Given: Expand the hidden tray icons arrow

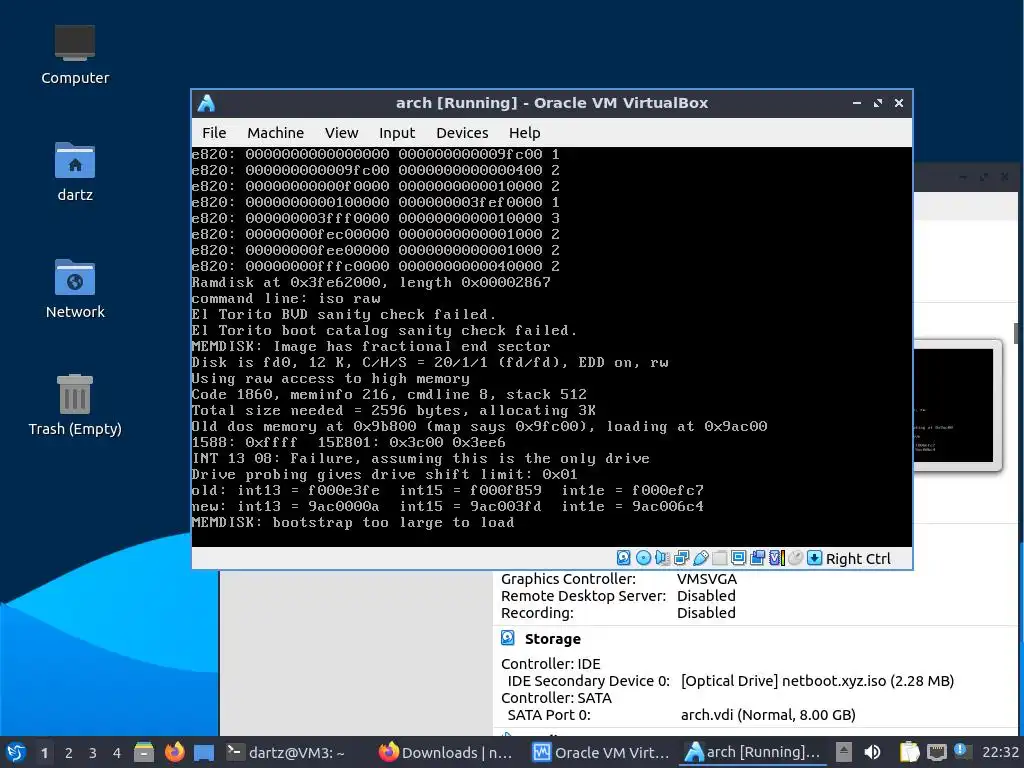Looking at the screenshot, I should 844,752.
